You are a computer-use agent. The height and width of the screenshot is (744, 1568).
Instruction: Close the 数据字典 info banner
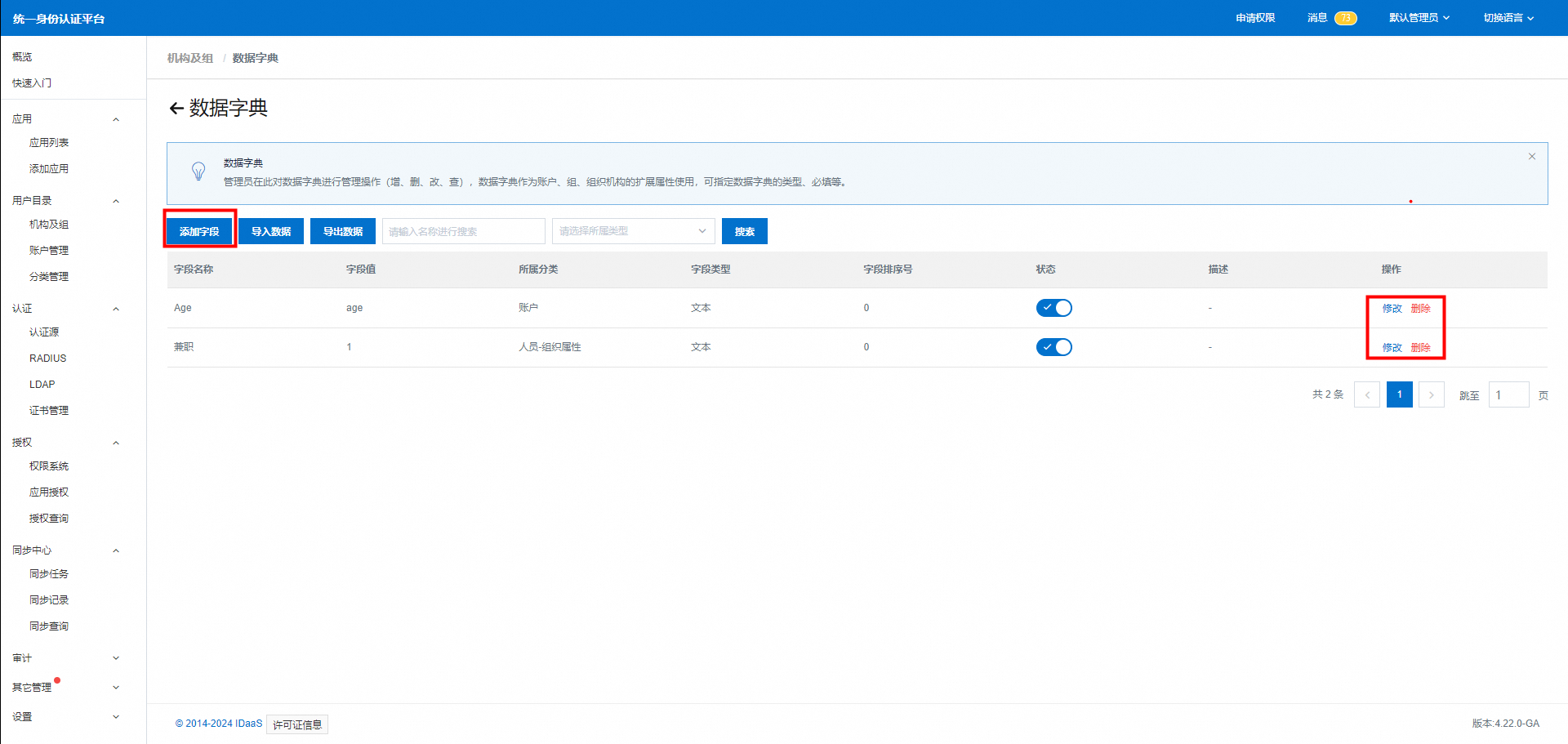coord(1531,157)
